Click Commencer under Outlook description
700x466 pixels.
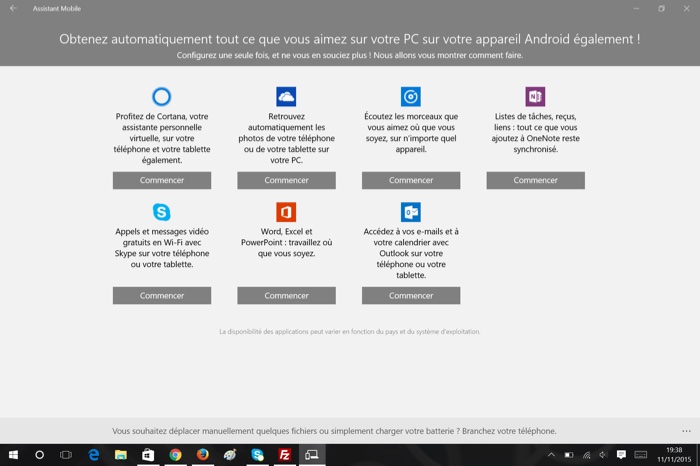click(411, 295)
